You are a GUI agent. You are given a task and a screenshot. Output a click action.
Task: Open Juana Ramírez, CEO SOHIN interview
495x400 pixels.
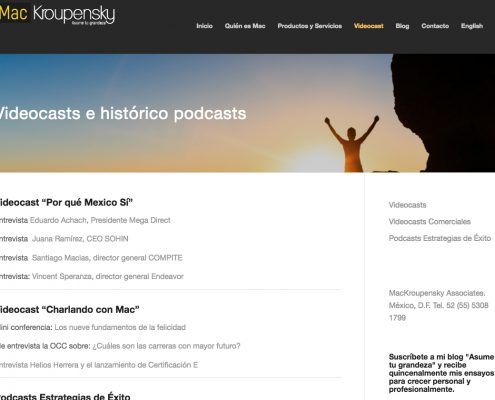pos(80,239)
